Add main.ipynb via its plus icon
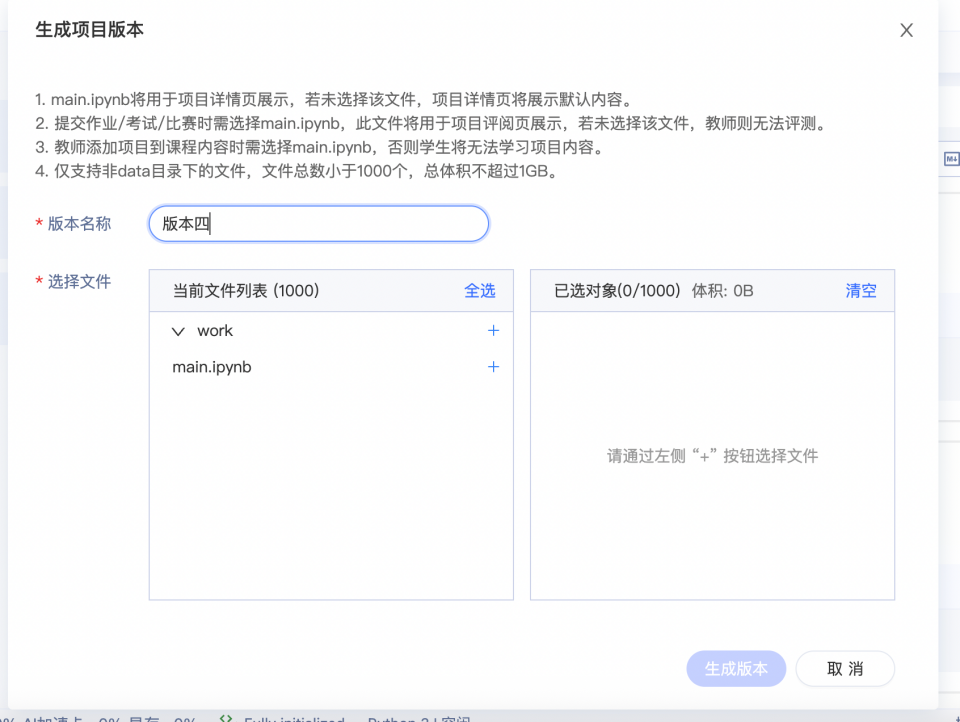The width and height of the screenshot is (960, 722). click(x=492, y=367)
